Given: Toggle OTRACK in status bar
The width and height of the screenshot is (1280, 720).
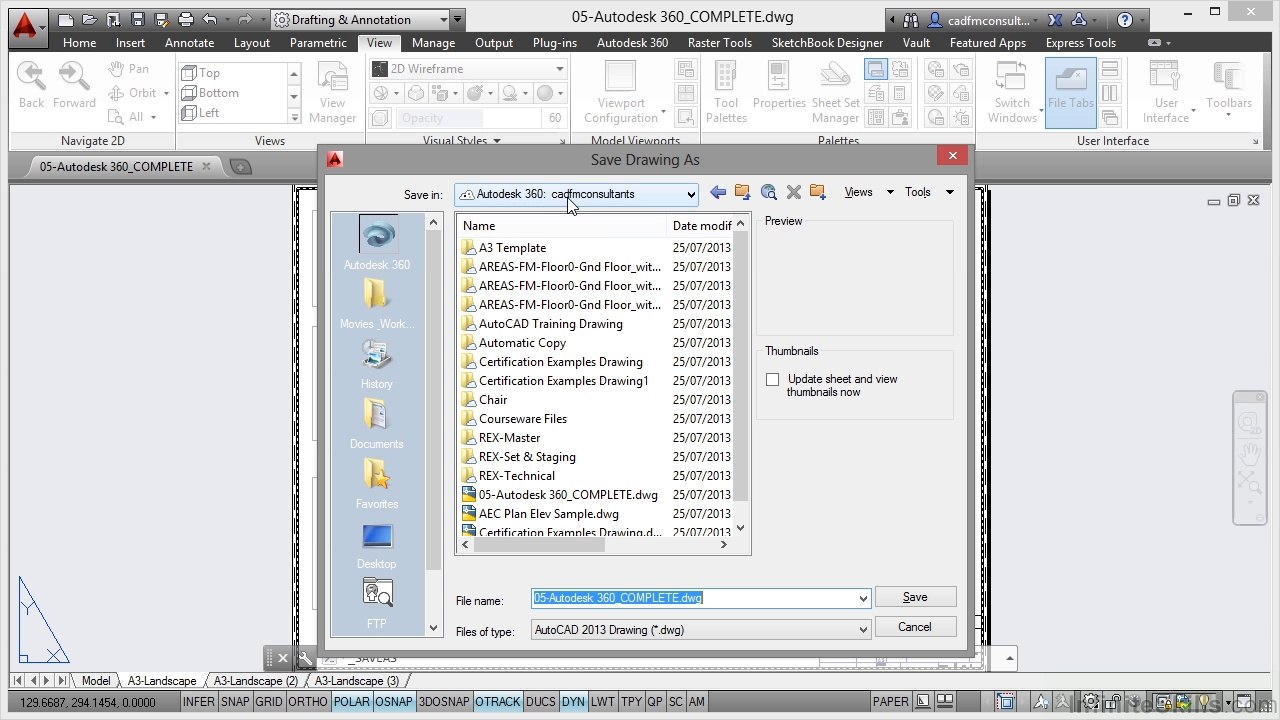Looking at the screenshot, I should [497, 702].
